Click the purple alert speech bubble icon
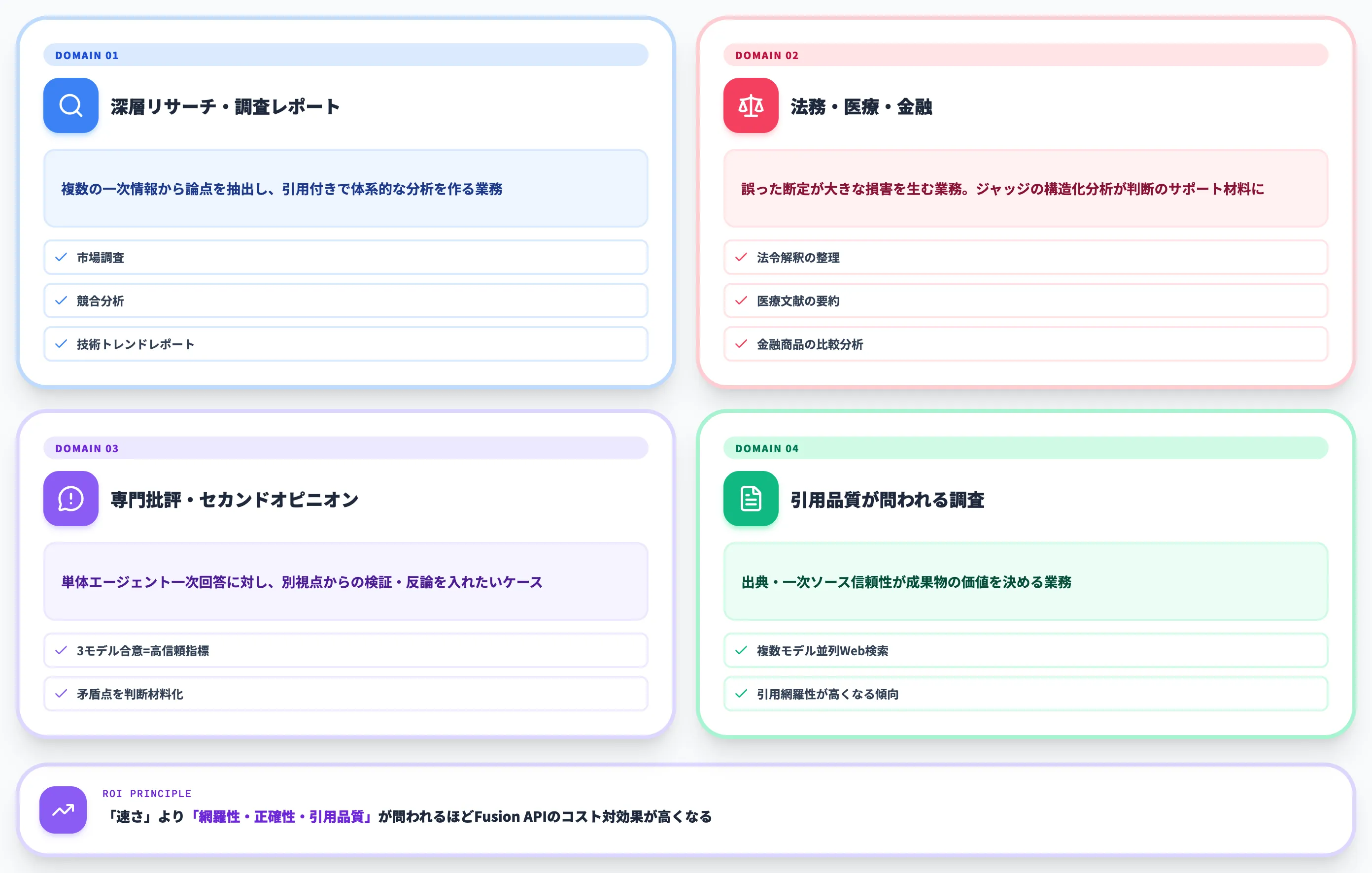The height and width of the screenshot is (873, 1372). tap(70, 498)
